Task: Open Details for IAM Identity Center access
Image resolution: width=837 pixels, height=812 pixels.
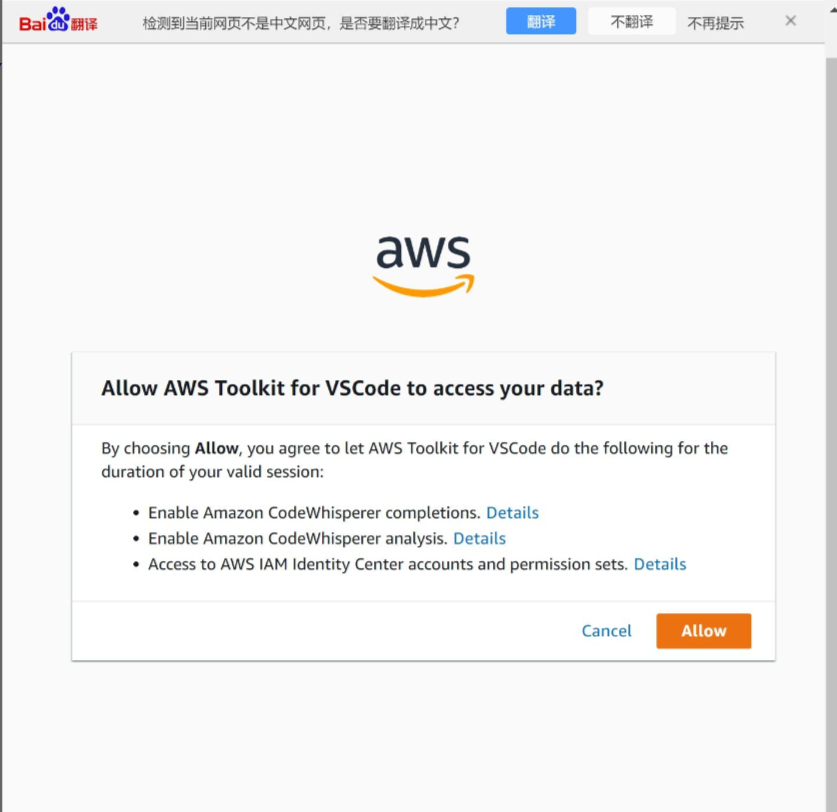Action: point(660,564)
